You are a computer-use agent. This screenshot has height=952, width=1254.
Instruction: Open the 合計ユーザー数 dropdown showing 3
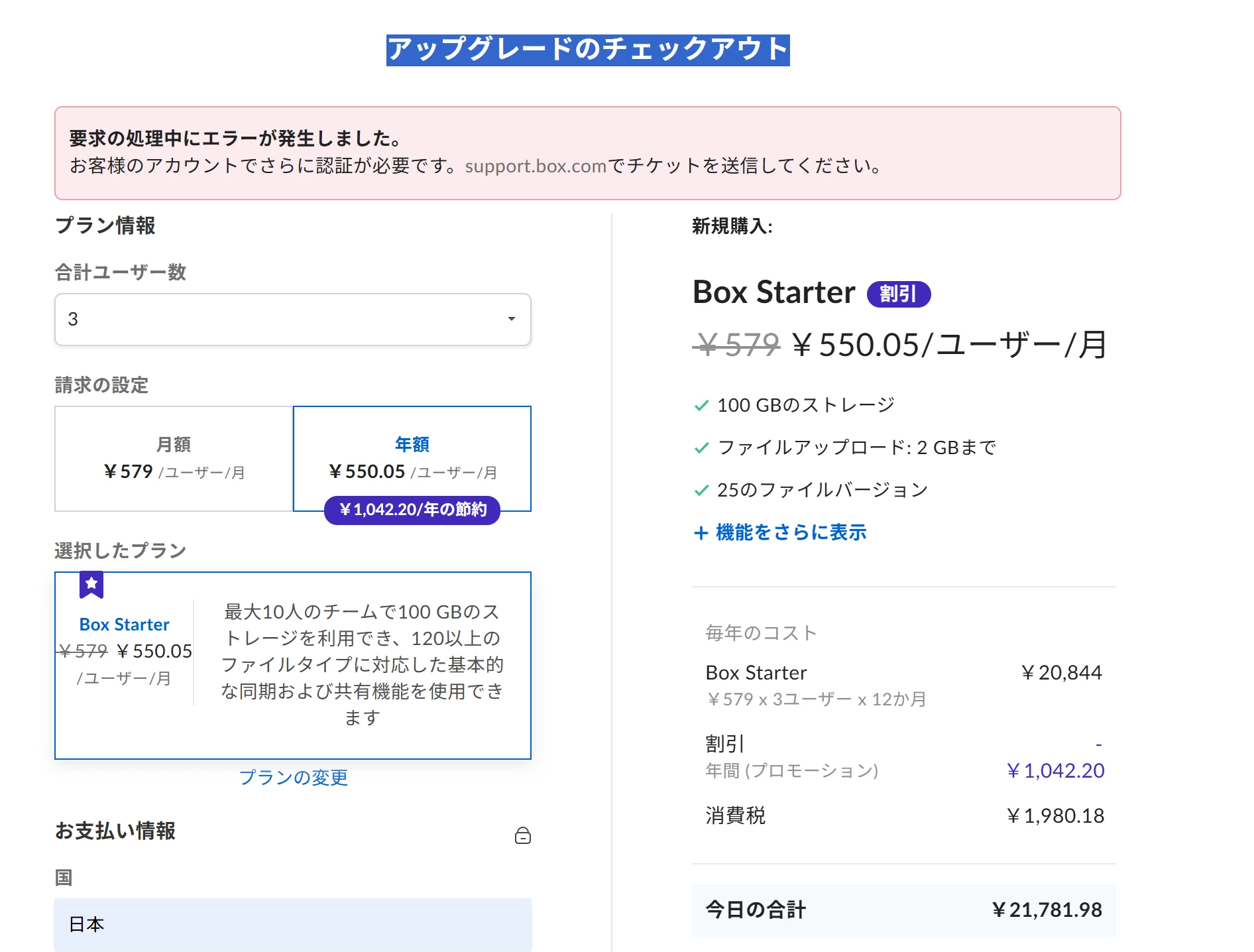pyautogui.click(x=292, y=319)
